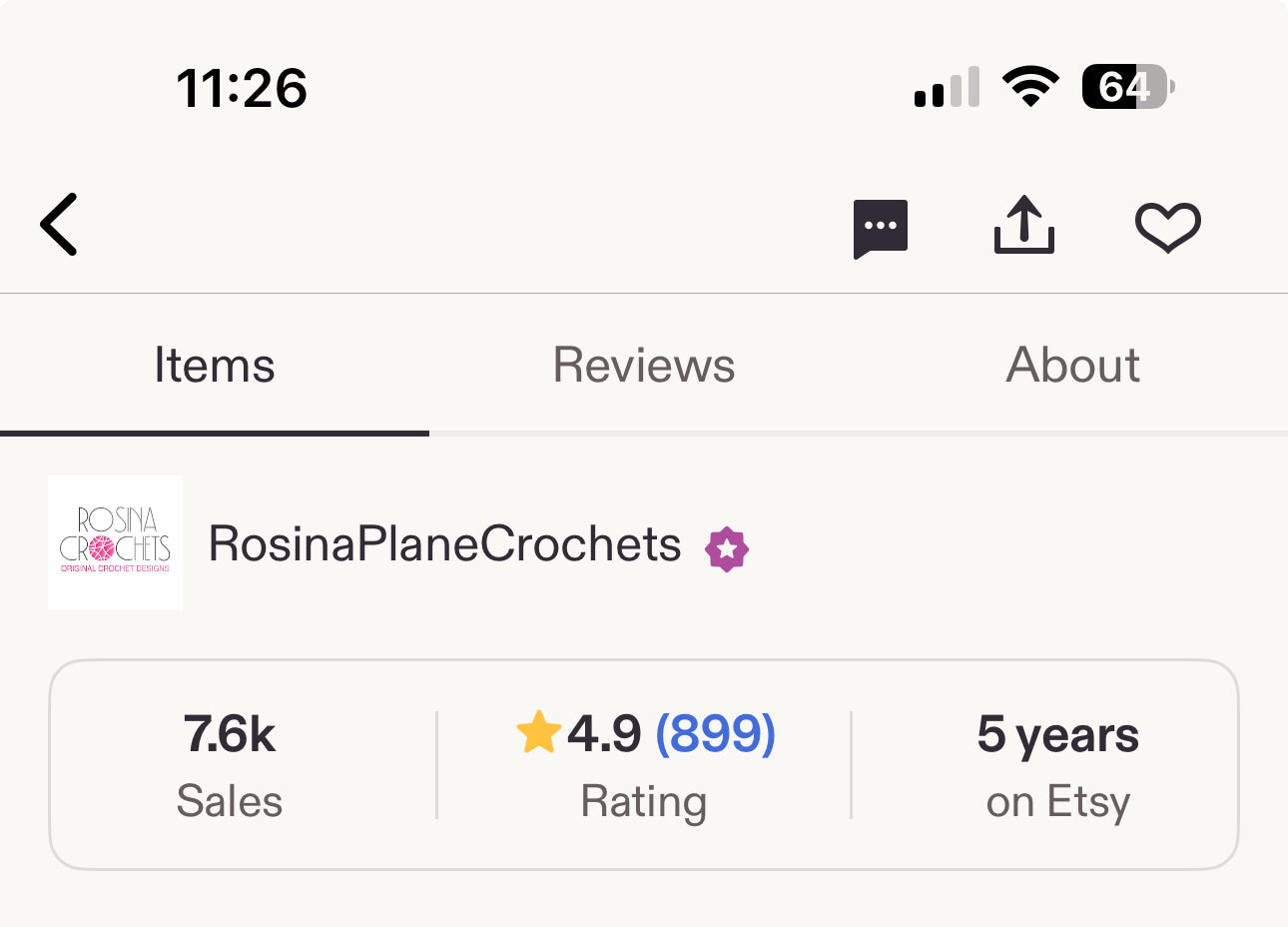This screenshot has width=1288, height=927.
Task: Click the yellow rating star
Action: pyautogui.click(x=539, y=733)
